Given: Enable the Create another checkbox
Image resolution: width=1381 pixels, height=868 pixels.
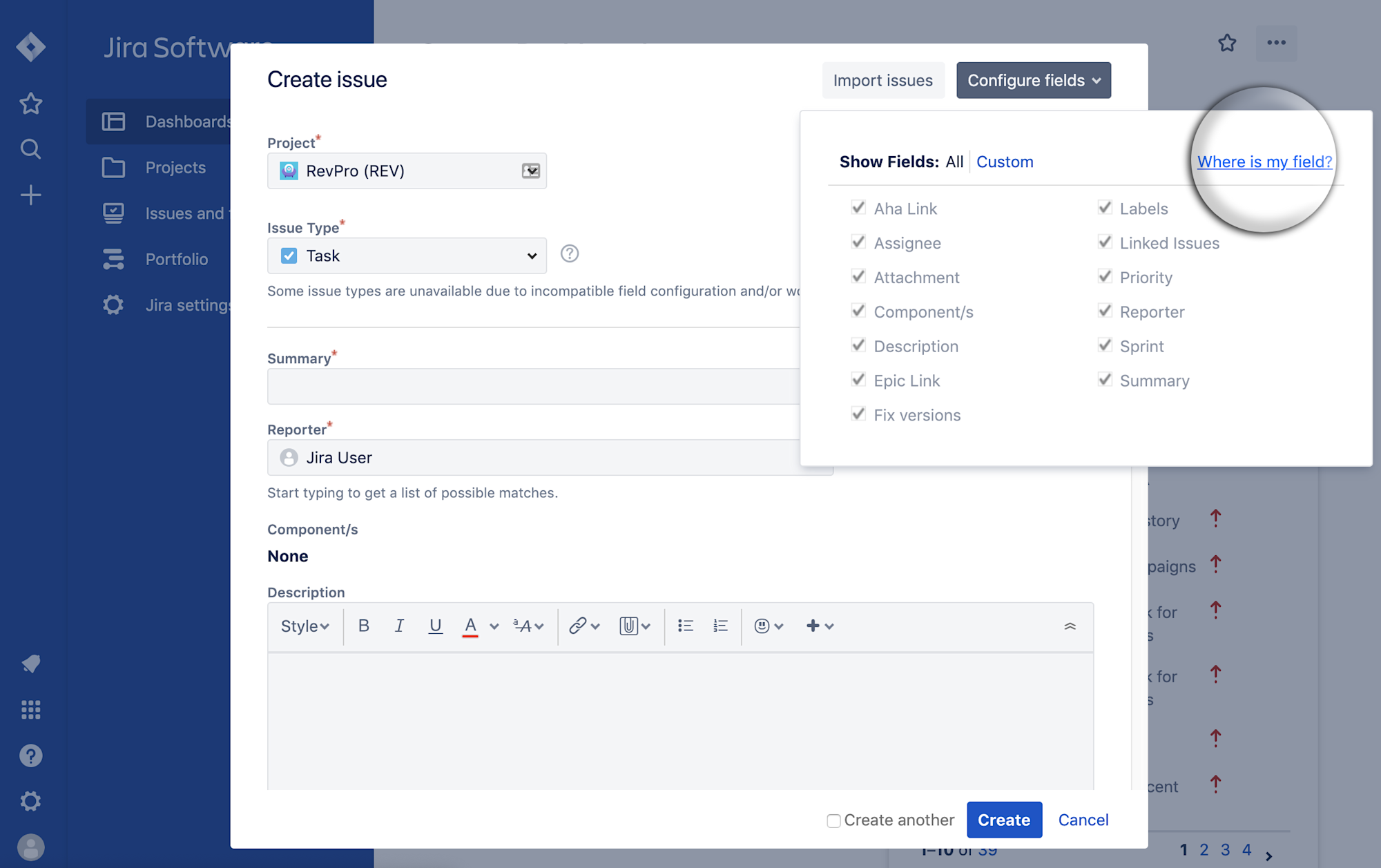Looking at the screenshot, I should (x=833, y=820).
